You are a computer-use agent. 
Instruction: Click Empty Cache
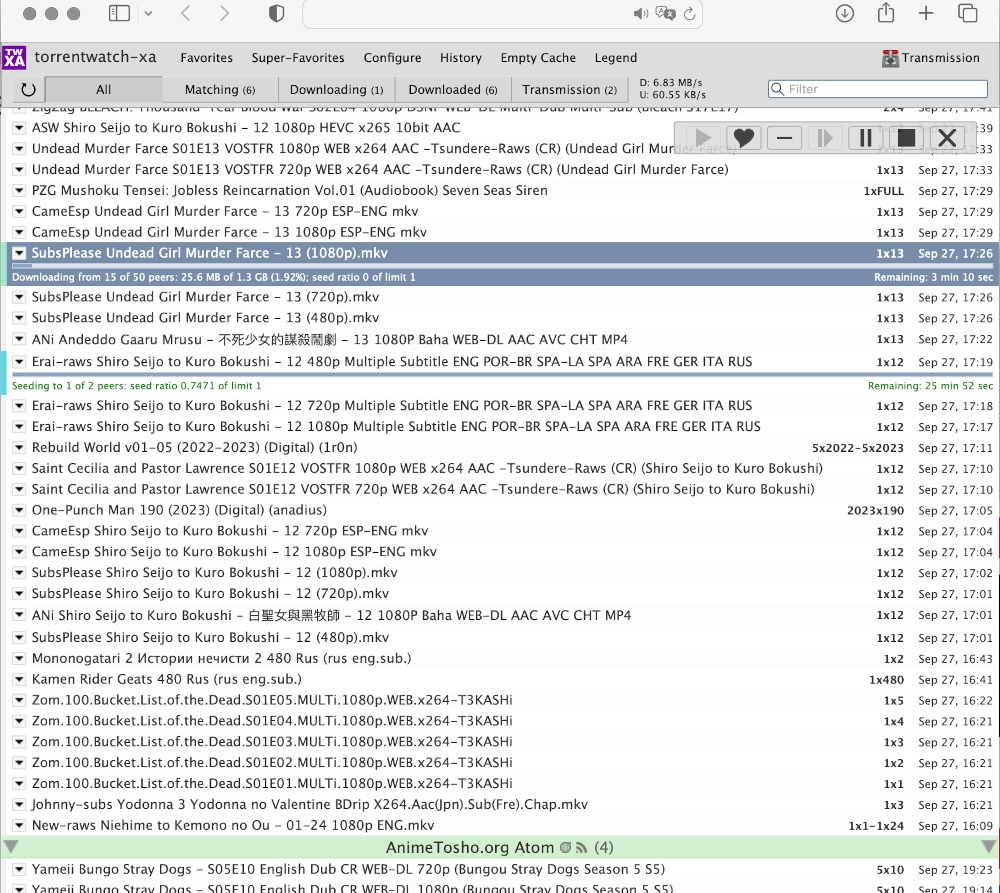[x=538, y=58]
